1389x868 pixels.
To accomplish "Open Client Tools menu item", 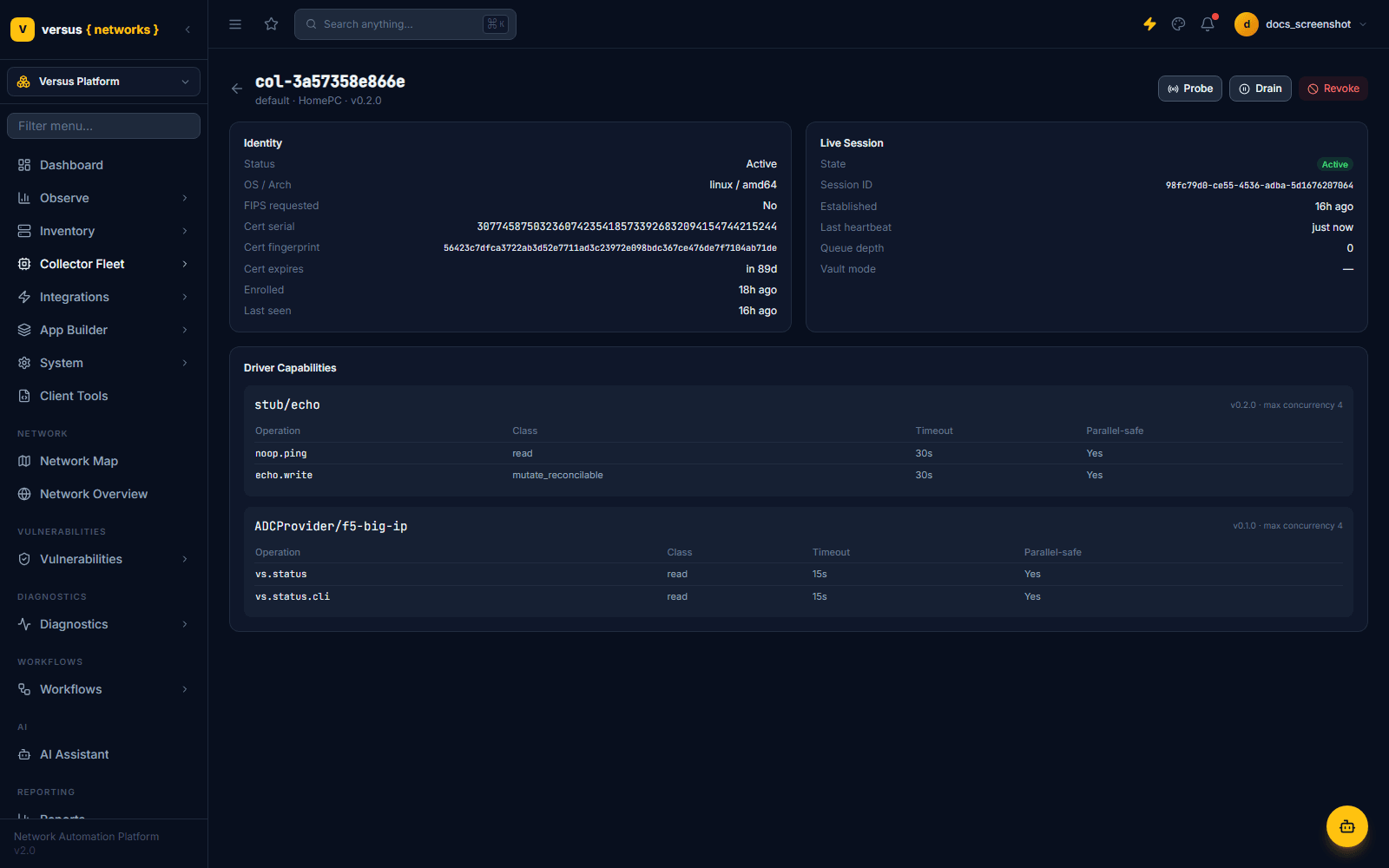I will (x=103, y=396).
